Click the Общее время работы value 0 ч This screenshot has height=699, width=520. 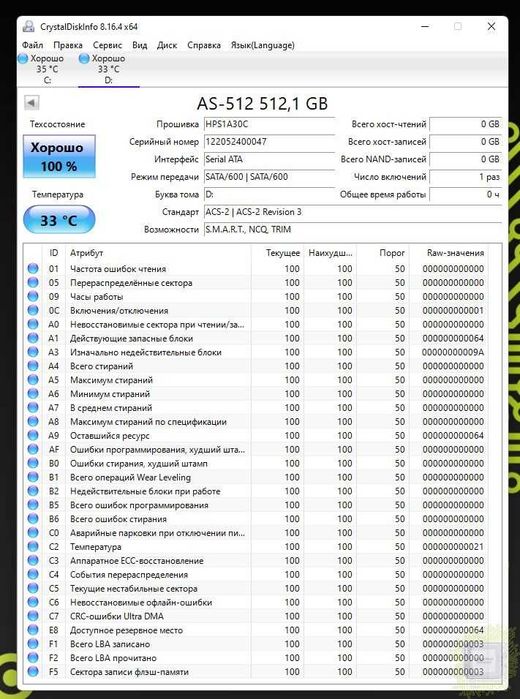466,194
